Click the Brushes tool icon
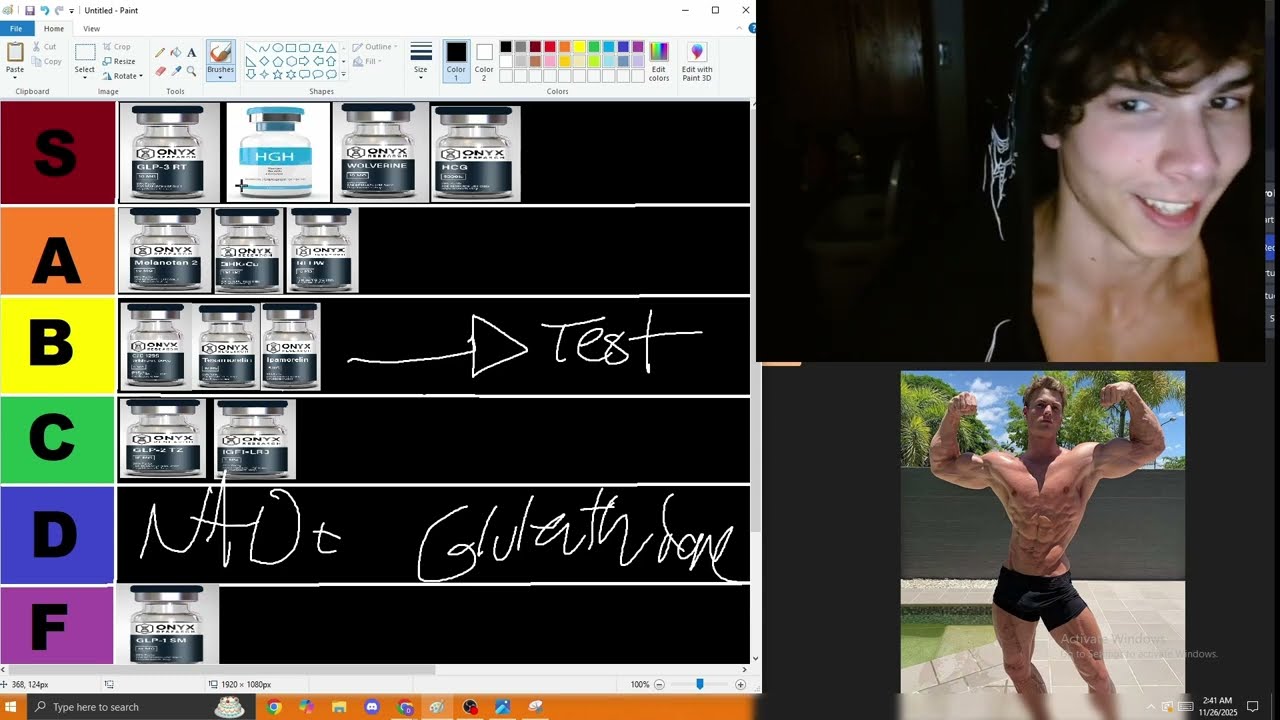 pyautogui.click(x=220, y=53)
